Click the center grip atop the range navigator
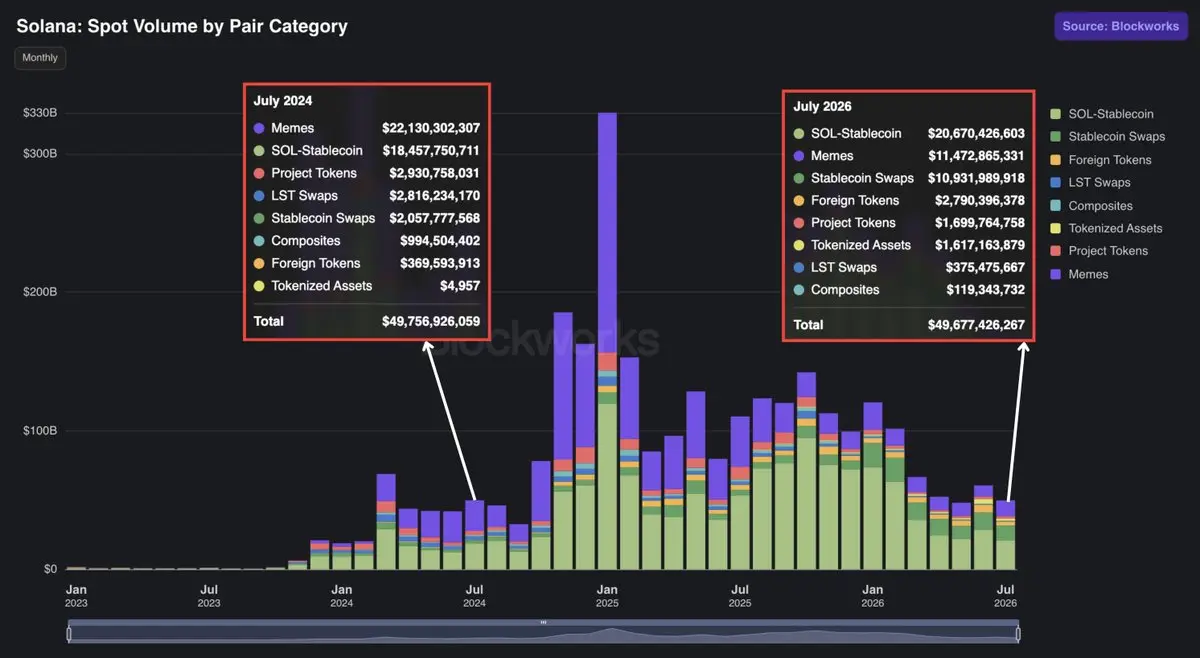This screenshot has height=658, width=1200. [x=543, y=622]
